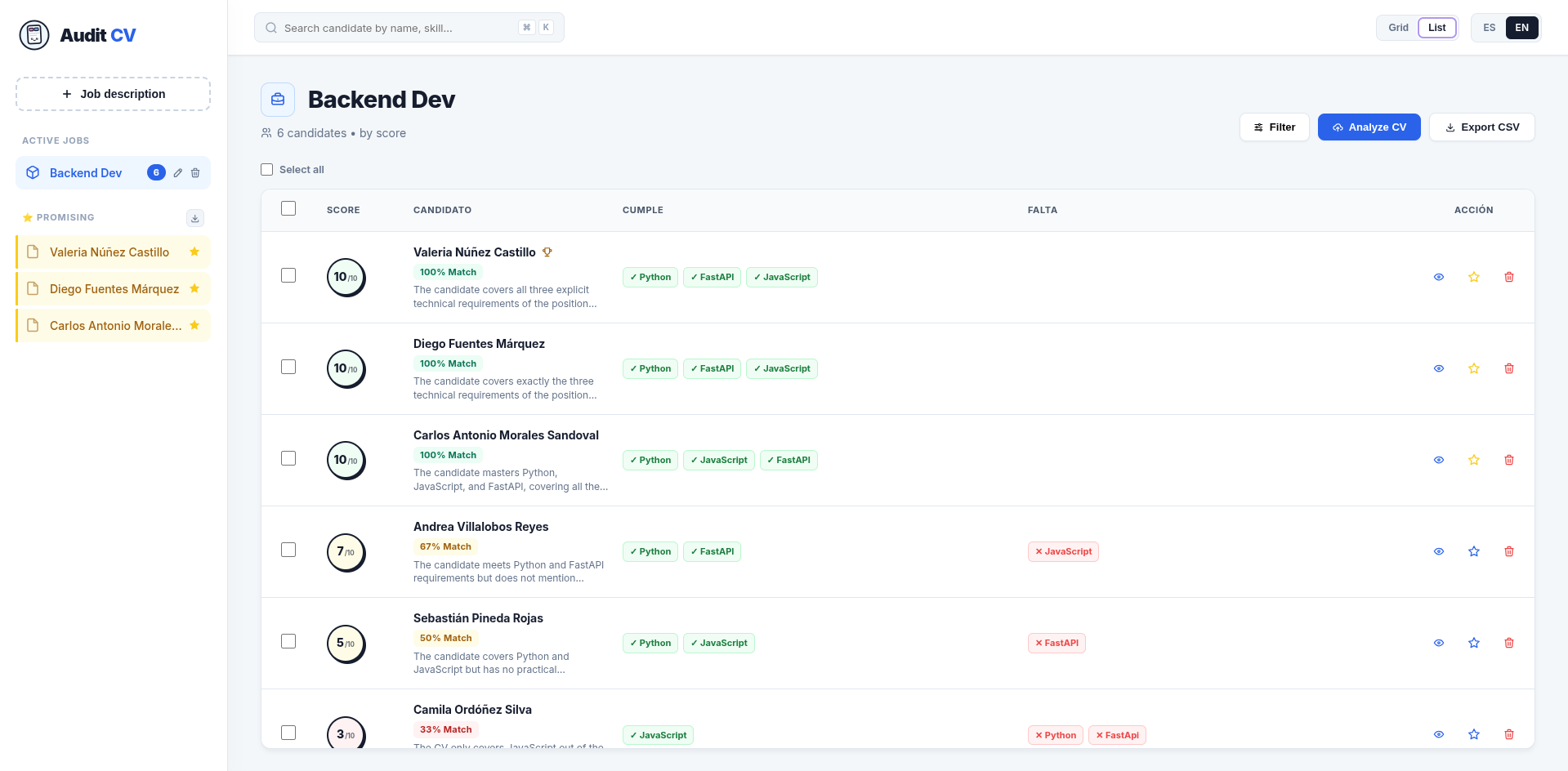Screen dimensions: 1568x771
Task: Switch to Grid view
Action: 1398,28
